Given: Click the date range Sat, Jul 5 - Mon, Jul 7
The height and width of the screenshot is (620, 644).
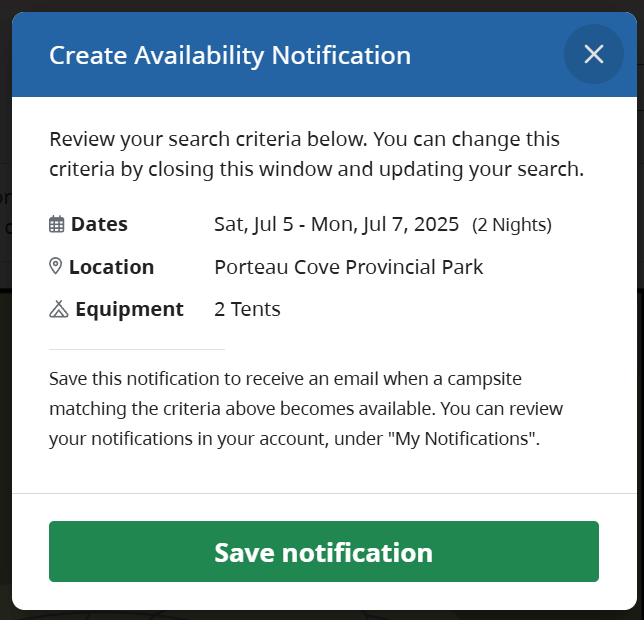Looking at the screenshot, I should [x=336, y=225].
